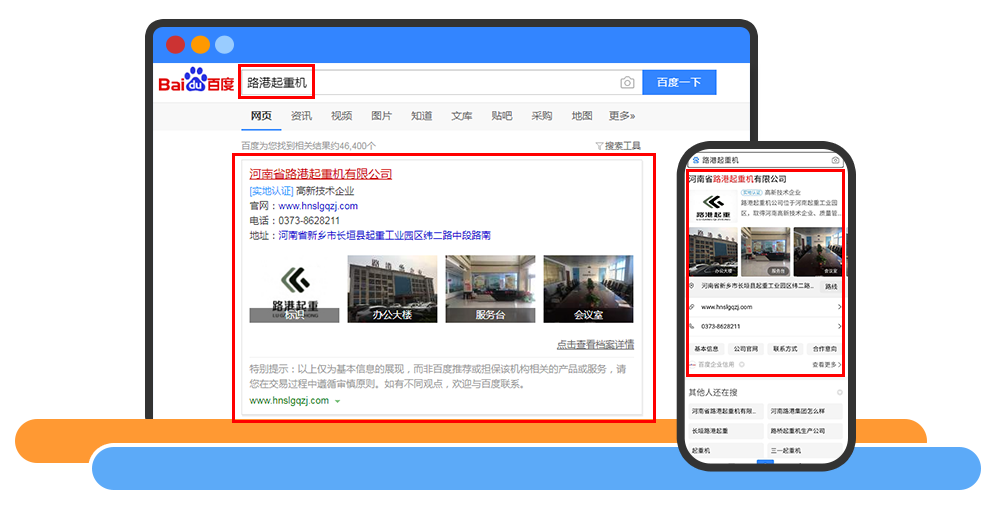This screenshot has width=993, height=506.
Task: Open the 标识 logo thumbnail
Action: point(294,289)
